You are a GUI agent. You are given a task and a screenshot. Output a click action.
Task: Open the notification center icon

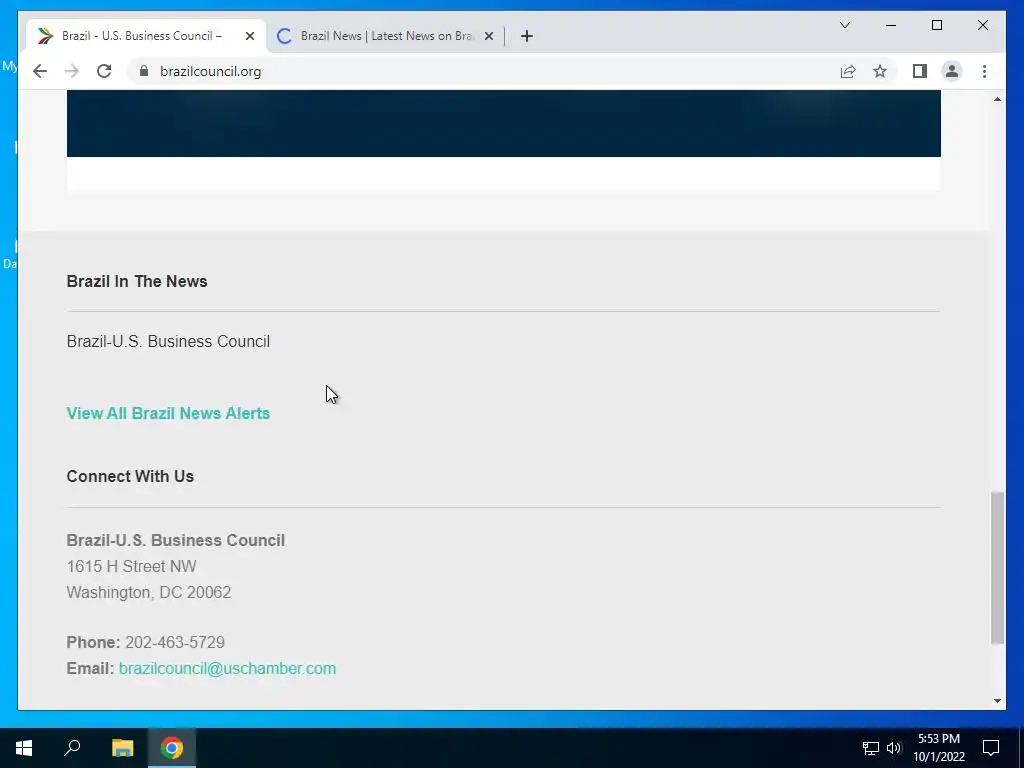991,748
